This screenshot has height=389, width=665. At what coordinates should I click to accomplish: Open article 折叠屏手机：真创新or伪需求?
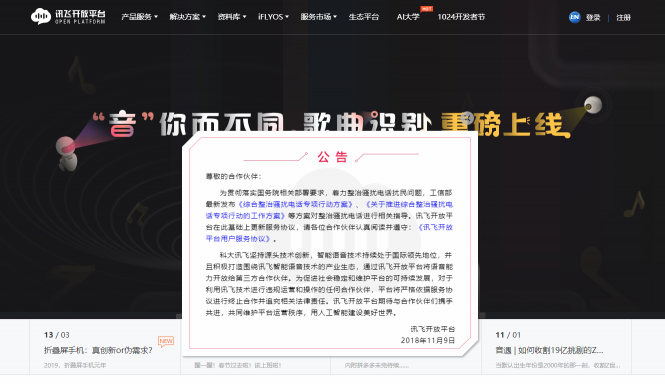pyautogui.click(x=98, y=350)
